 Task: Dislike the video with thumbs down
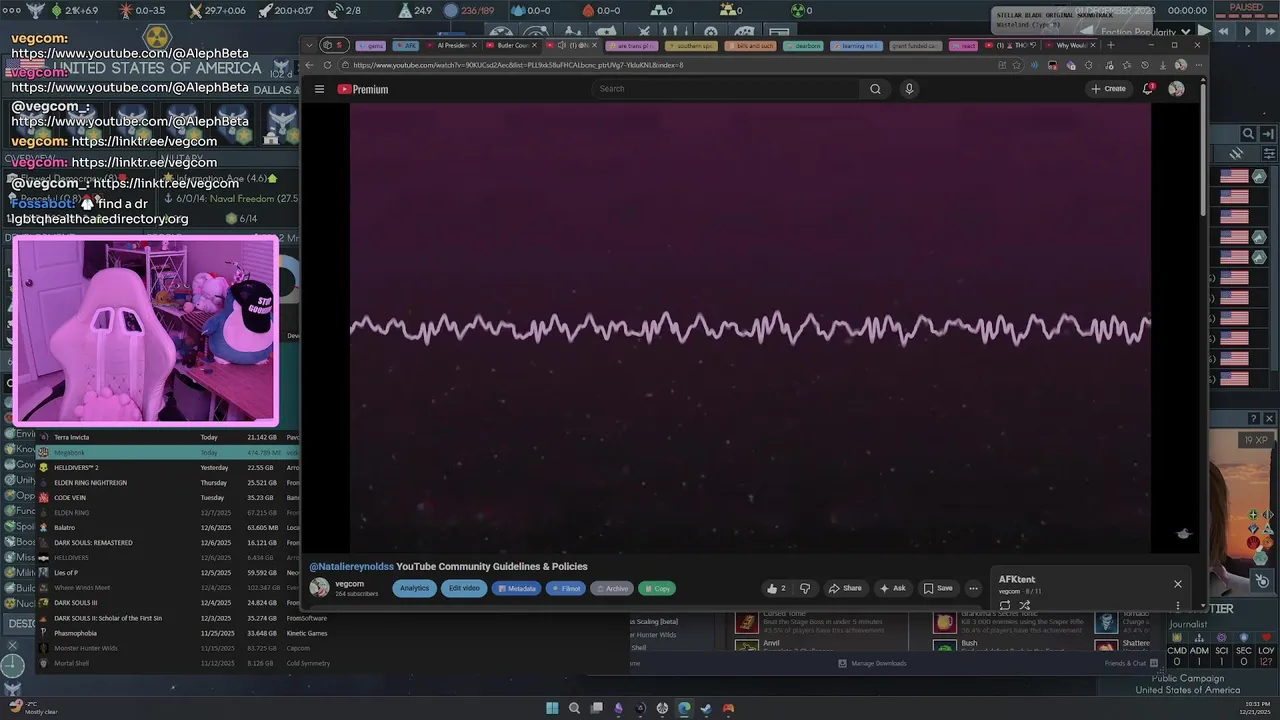pyautogui.click(x=805, y=588)
